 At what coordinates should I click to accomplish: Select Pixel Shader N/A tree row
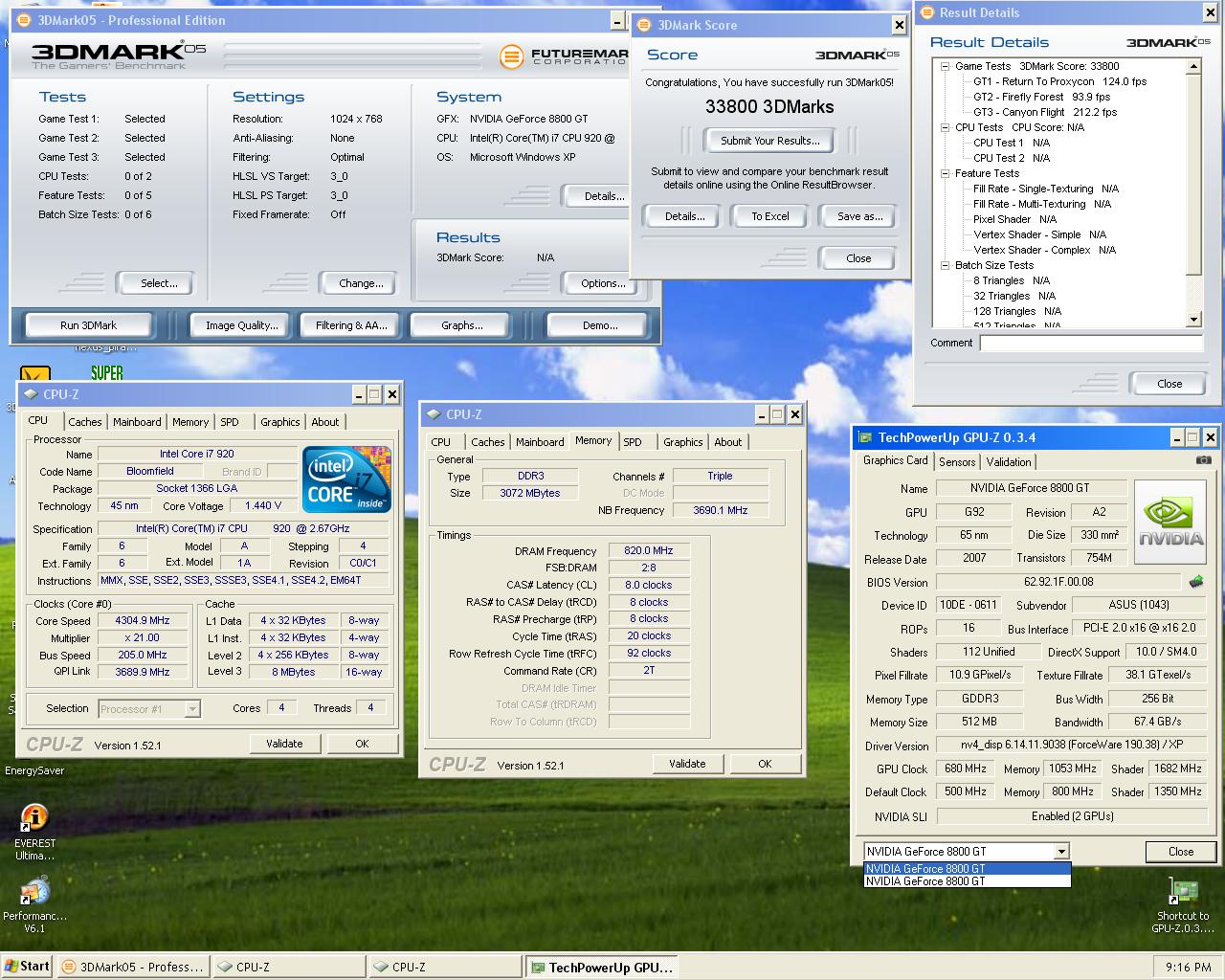point(1014,219)
